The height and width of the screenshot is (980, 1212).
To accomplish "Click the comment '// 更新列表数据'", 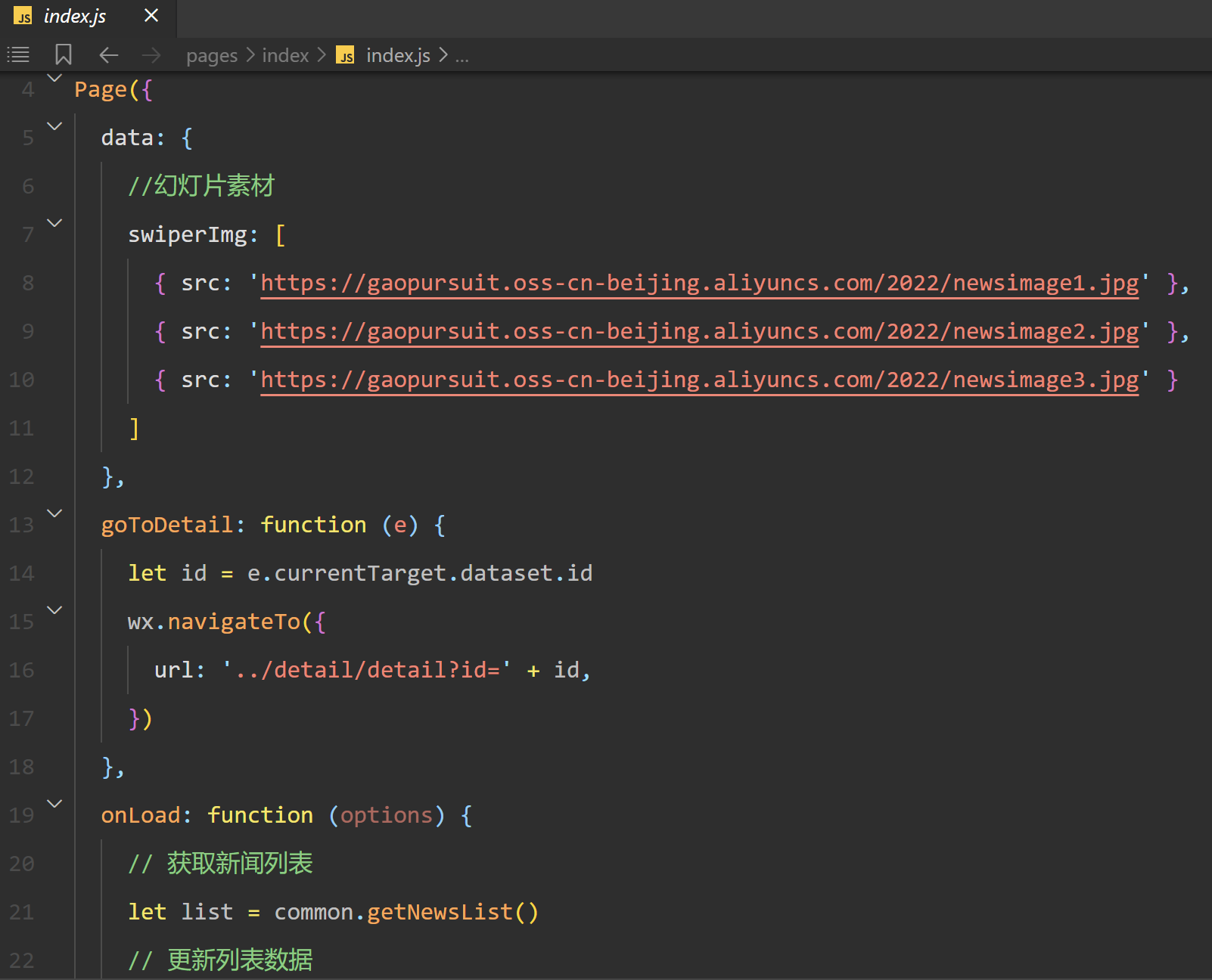I will pyautogui.click(x=220, y=960).
